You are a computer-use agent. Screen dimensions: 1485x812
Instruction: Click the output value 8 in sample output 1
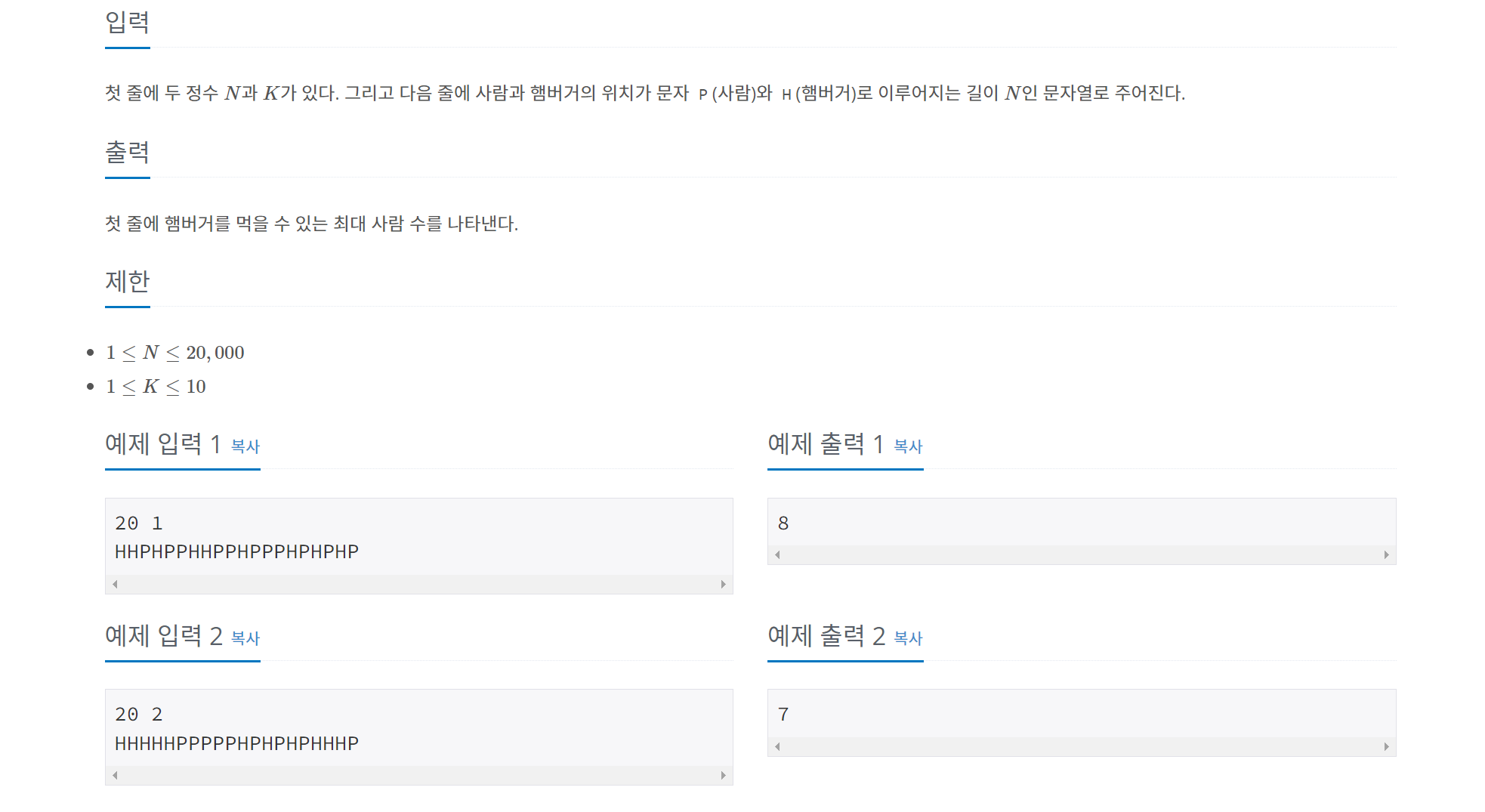[783, 523]
